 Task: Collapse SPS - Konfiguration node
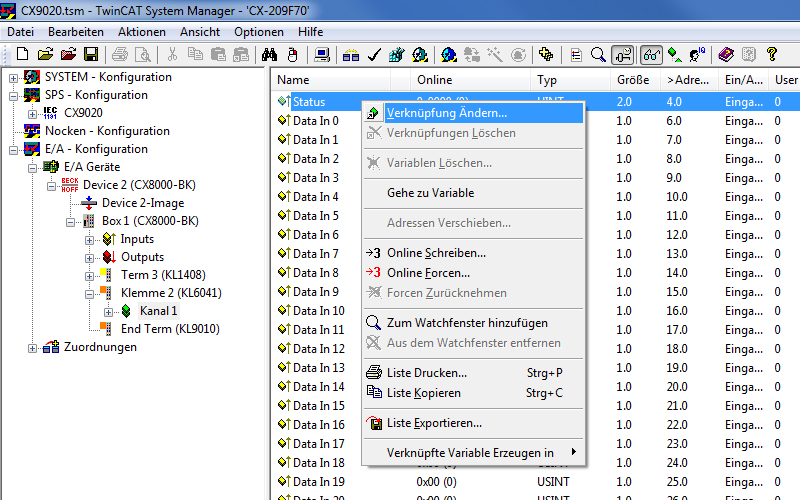13,96
